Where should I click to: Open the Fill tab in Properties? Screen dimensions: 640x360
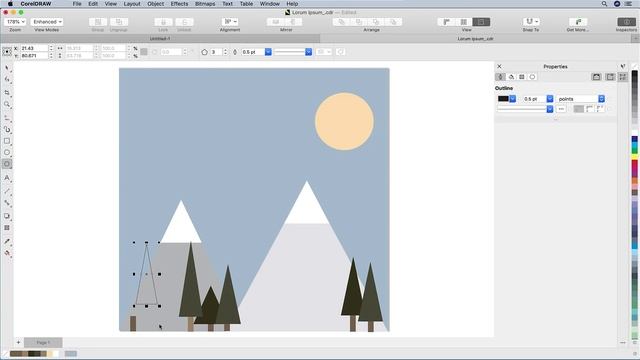511,77
